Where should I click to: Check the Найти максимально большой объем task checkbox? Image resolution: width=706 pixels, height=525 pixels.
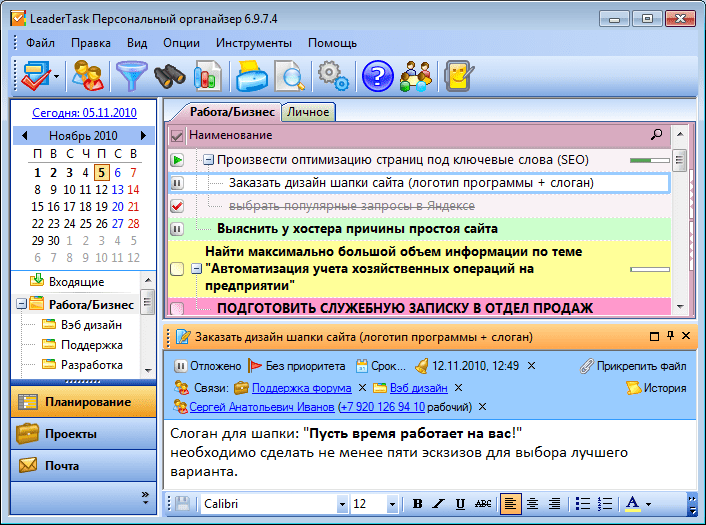click(x=177, y=269)
